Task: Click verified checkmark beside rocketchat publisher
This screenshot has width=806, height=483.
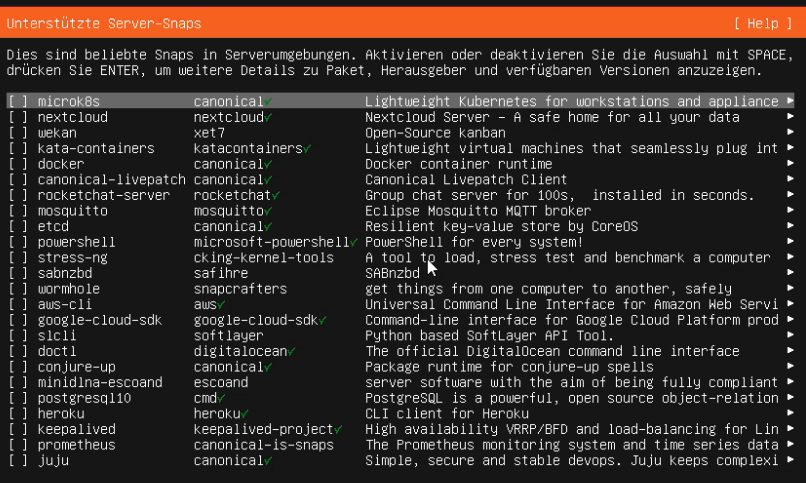Action: [276, 196]
